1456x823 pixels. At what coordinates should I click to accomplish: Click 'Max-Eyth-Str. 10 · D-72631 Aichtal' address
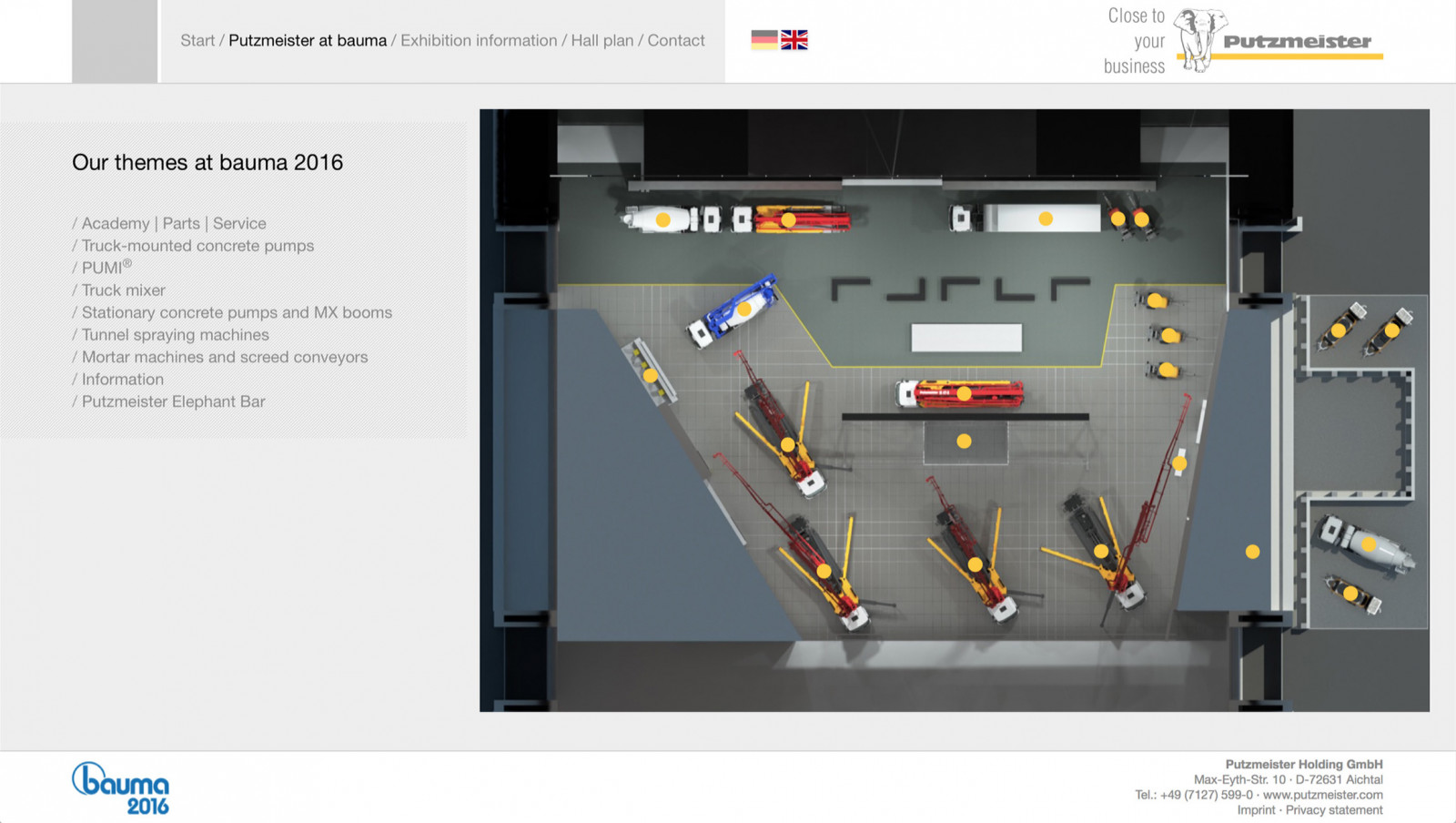pos(1289,780)
